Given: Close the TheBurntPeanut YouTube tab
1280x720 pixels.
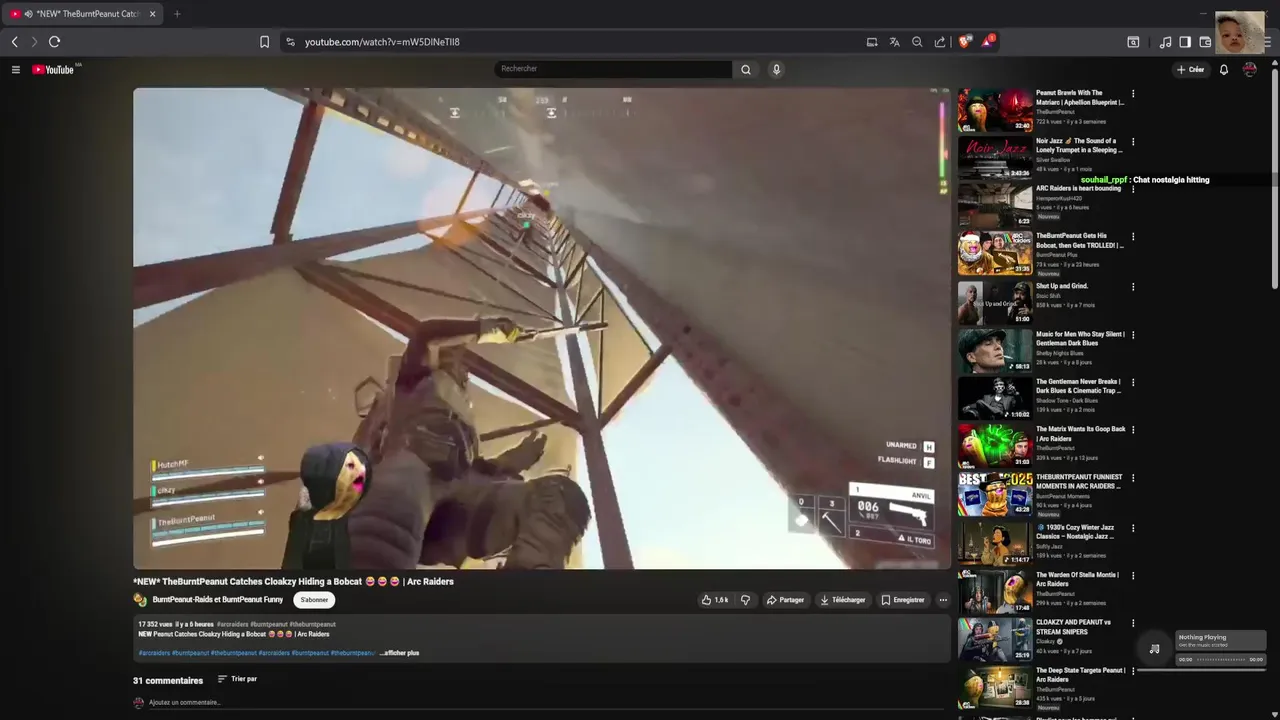Looking at the screenshot, I should pos(152,14).
